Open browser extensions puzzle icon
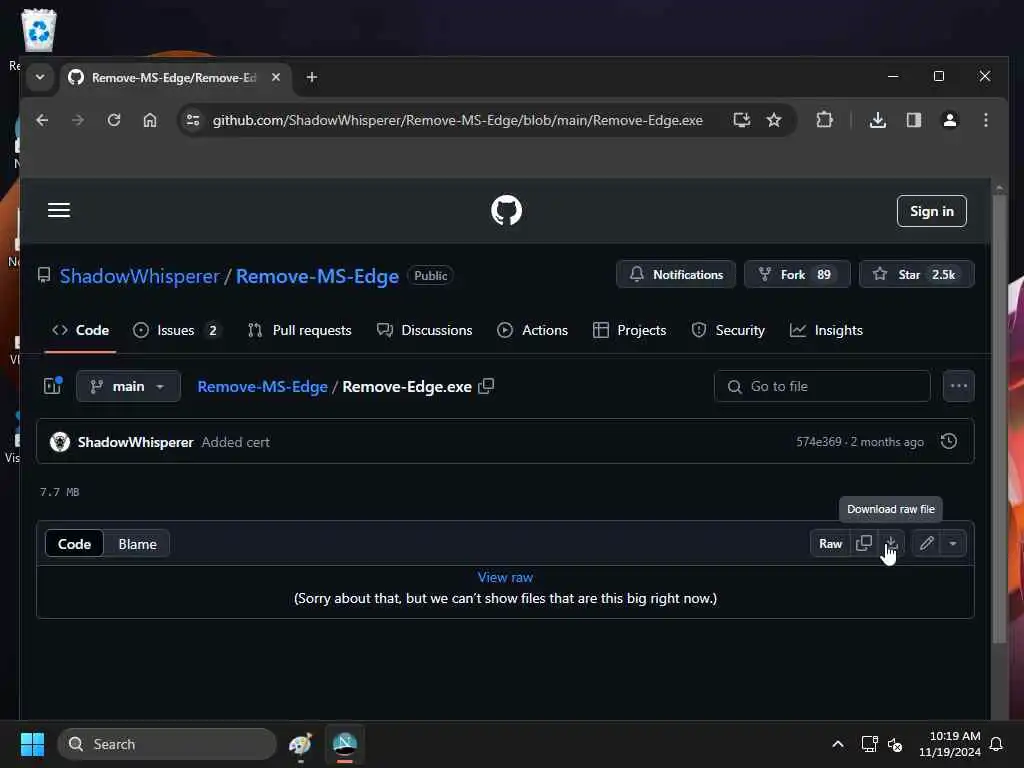This screenshot has width=1024, height=768. [824, 120]
